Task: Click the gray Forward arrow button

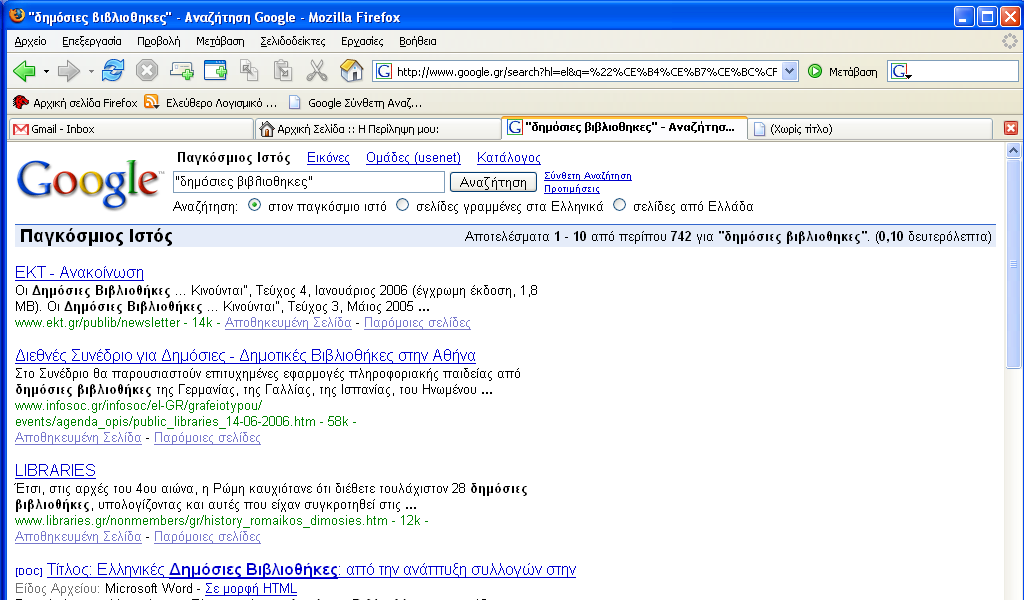Action: tap(68, 71)
